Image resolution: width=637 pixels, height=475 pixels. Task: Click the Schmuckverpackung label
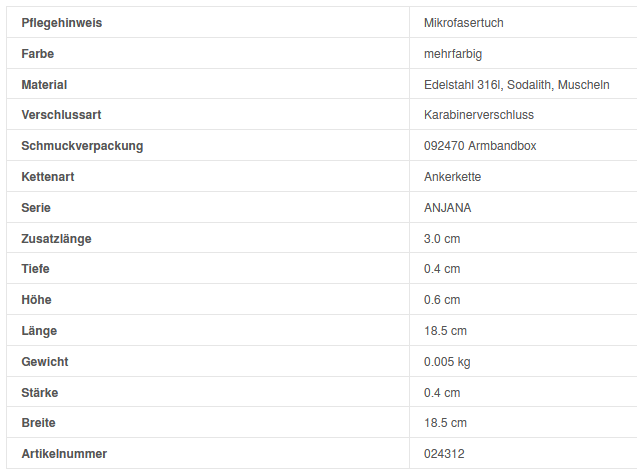[82, 146]
